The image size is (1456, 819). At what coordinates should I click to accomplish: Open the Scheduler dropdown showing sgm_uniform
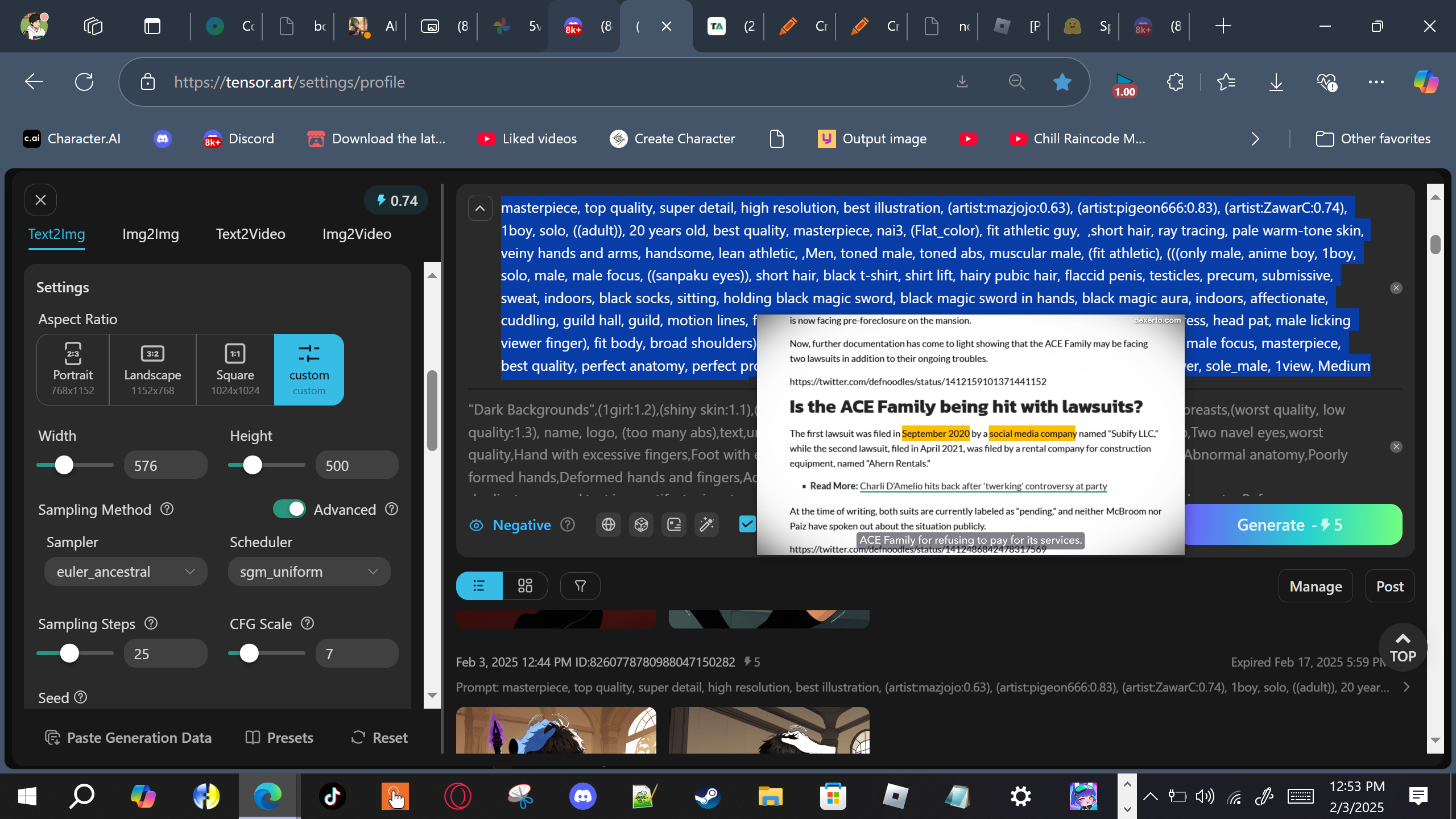click(309, 571)
